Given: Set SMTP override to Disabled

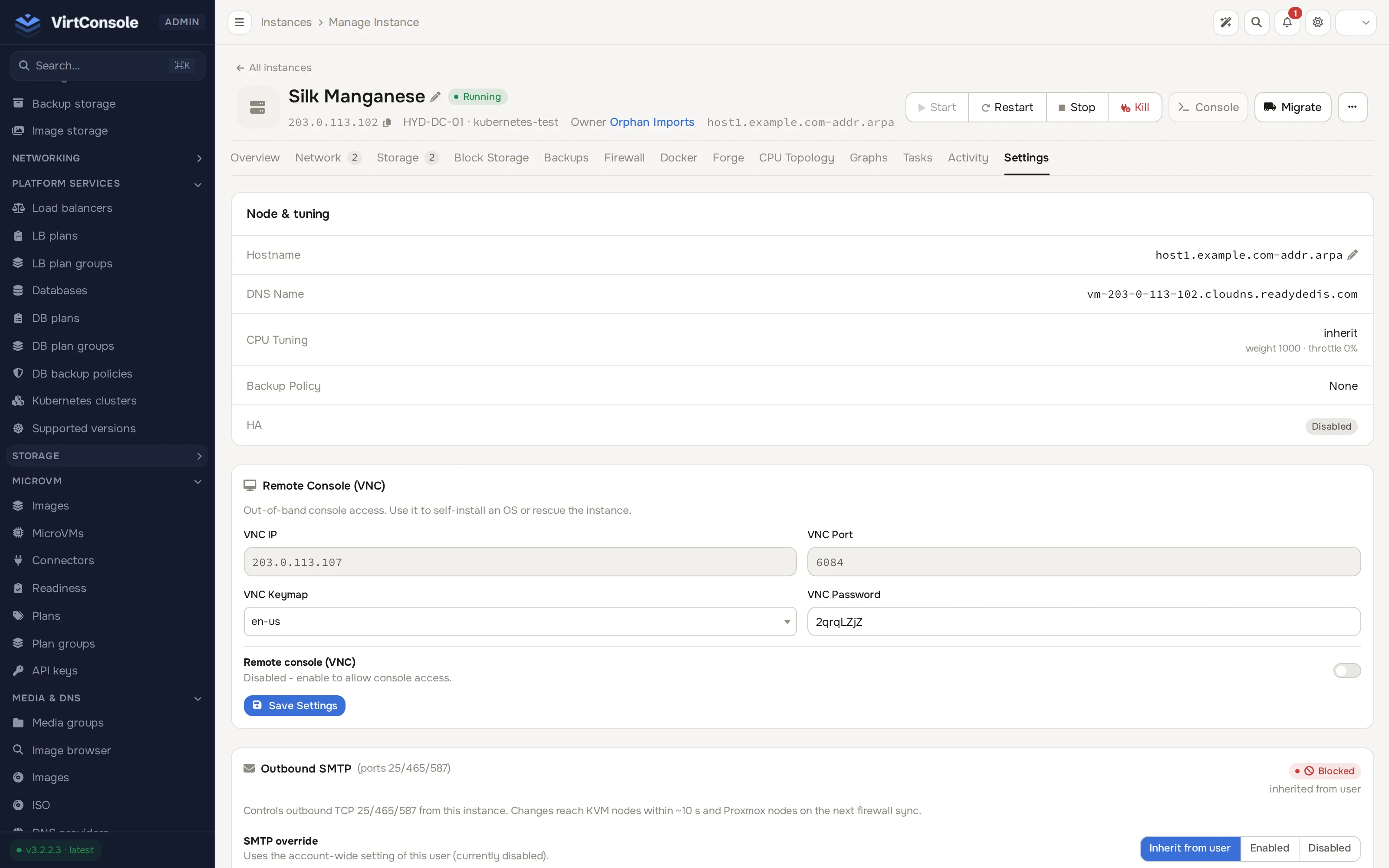Looking at the screenshot, I should 1329,848.
